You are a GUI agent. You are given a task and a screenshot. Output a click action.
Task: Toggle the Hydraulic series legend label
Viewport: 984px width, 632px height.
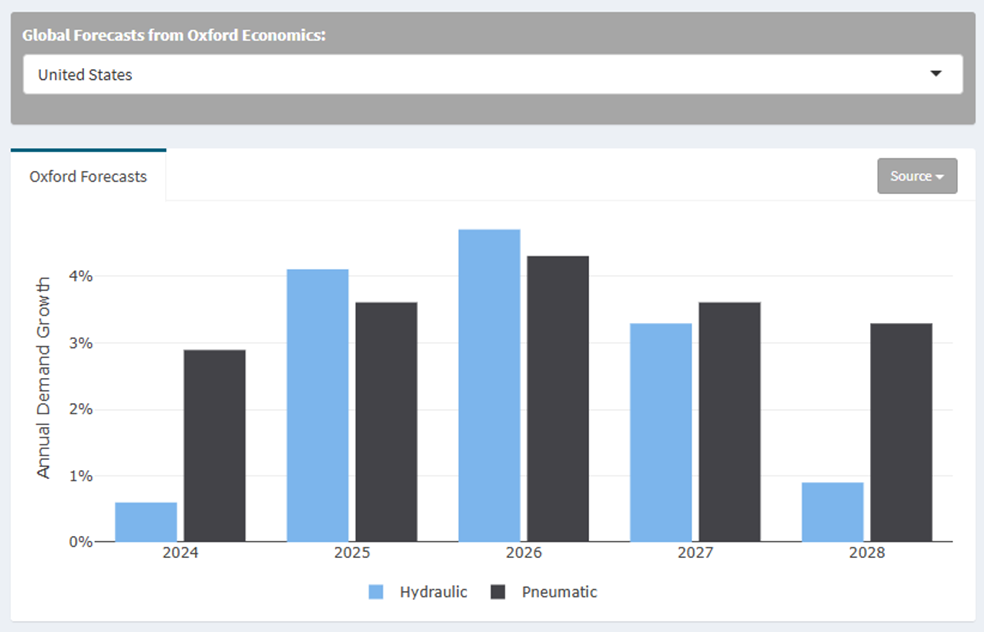(x=433, y=592)
